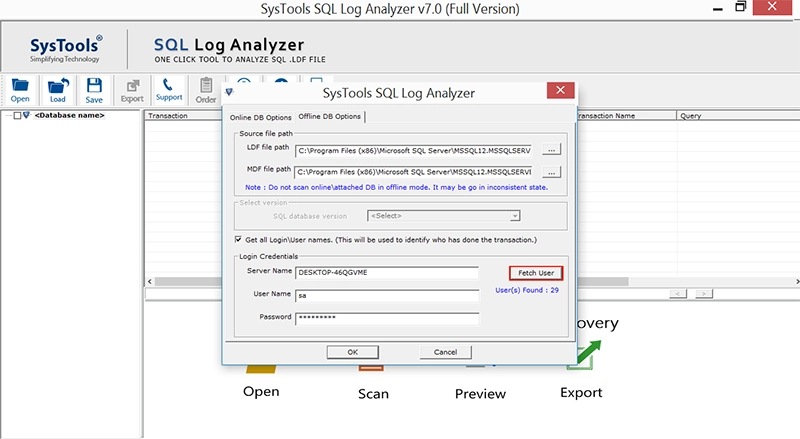Screen dimensions: 800x439
Task: Click the Order clipboard icon
Action: click(206, 90)
